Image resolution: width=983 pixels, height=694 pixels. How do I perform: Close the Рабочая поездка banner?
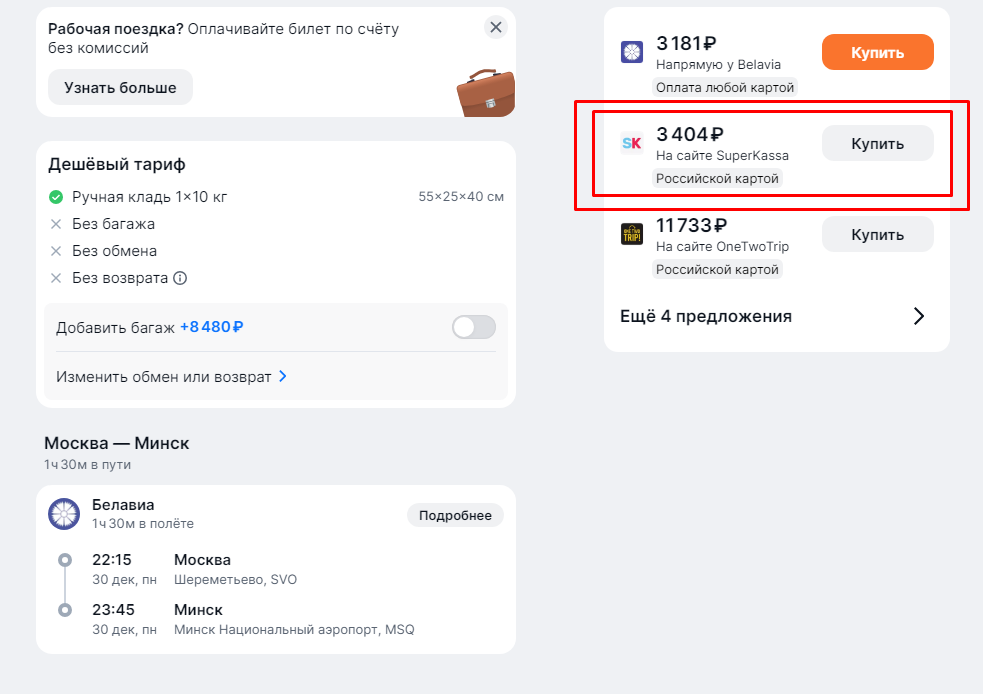(496, 27)
